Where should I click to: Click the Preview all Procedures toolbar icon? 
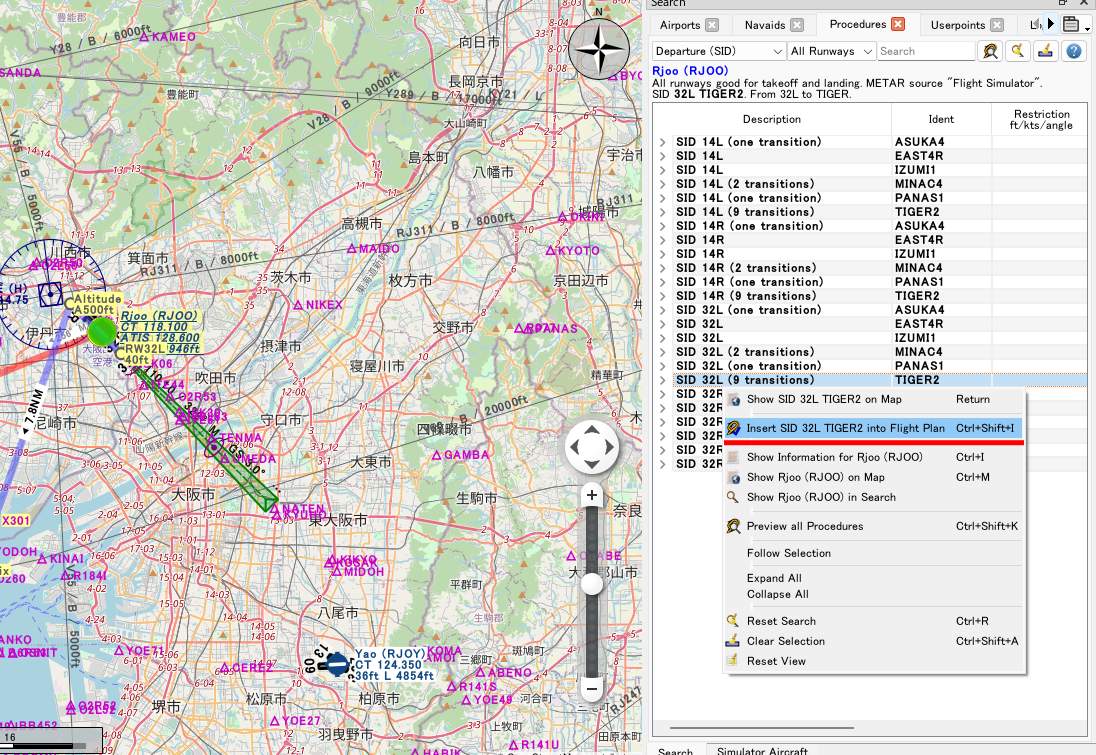pyautogui.click(x=991, y=51)
